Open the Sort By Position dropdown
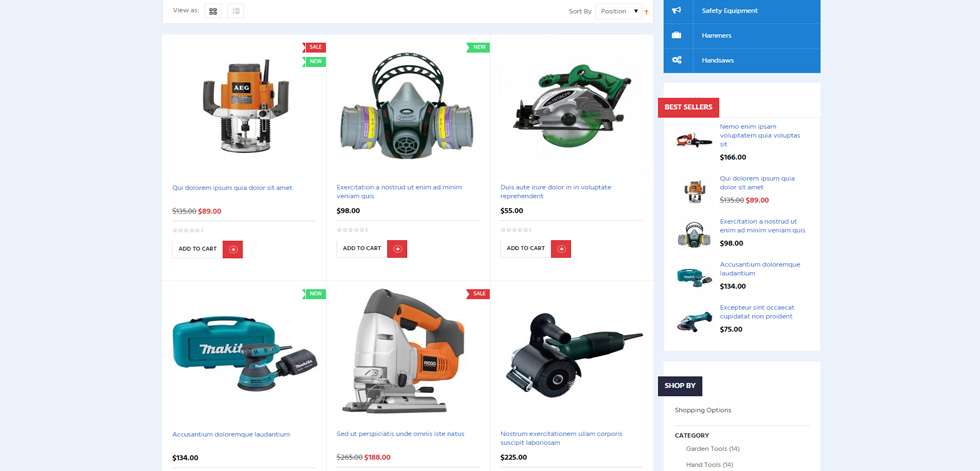The image size is (980, 471). (x=618, y=11)
